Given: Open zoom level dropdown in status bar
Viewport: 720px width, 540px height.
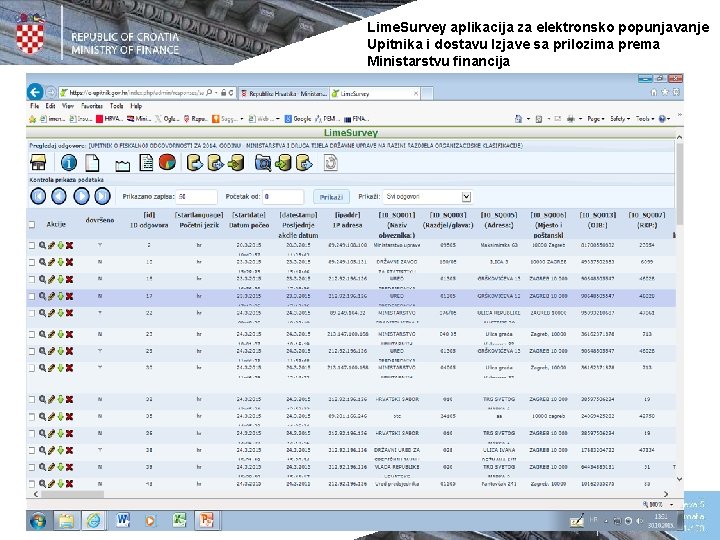Looking at the screenshot, I should tap(671, 504).
